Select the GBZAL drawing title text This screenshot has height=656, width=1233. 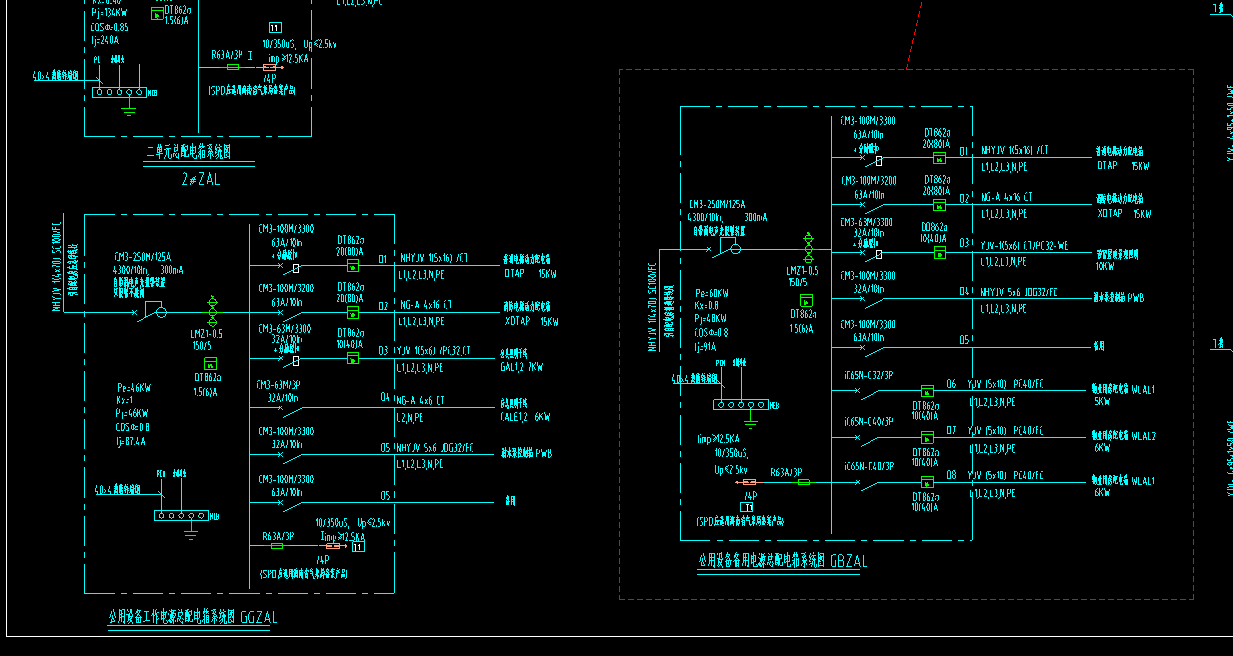coord(783,562)
